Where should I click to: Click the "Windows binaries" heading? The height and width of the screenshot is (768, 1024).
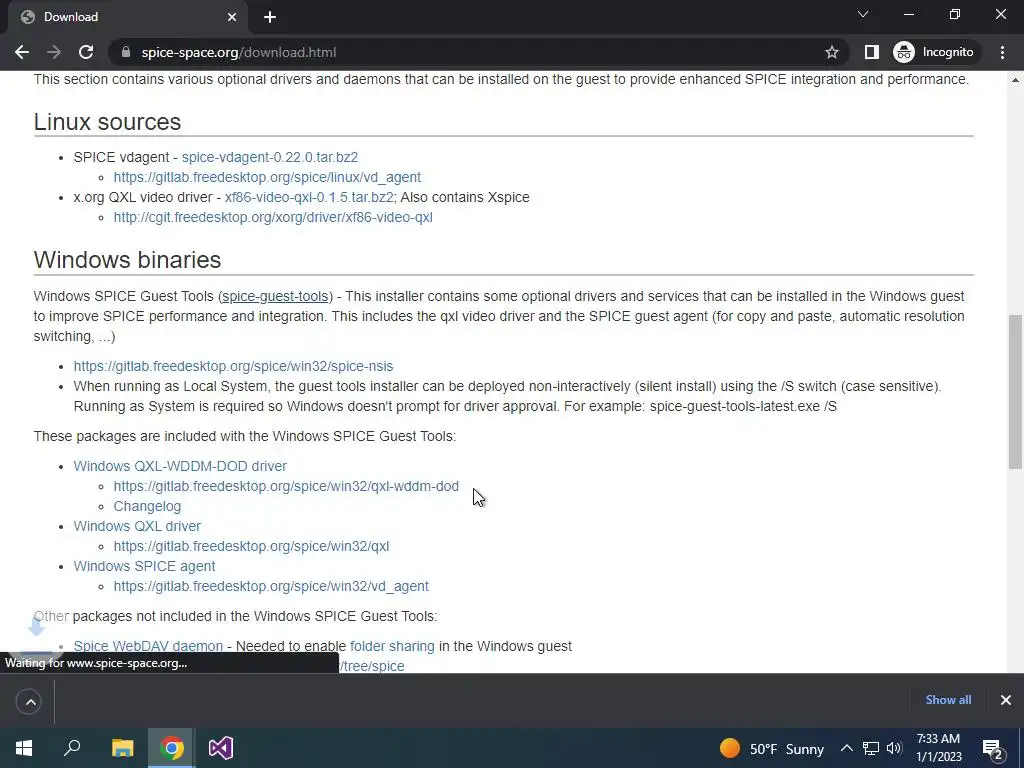[x=127, y=260]
